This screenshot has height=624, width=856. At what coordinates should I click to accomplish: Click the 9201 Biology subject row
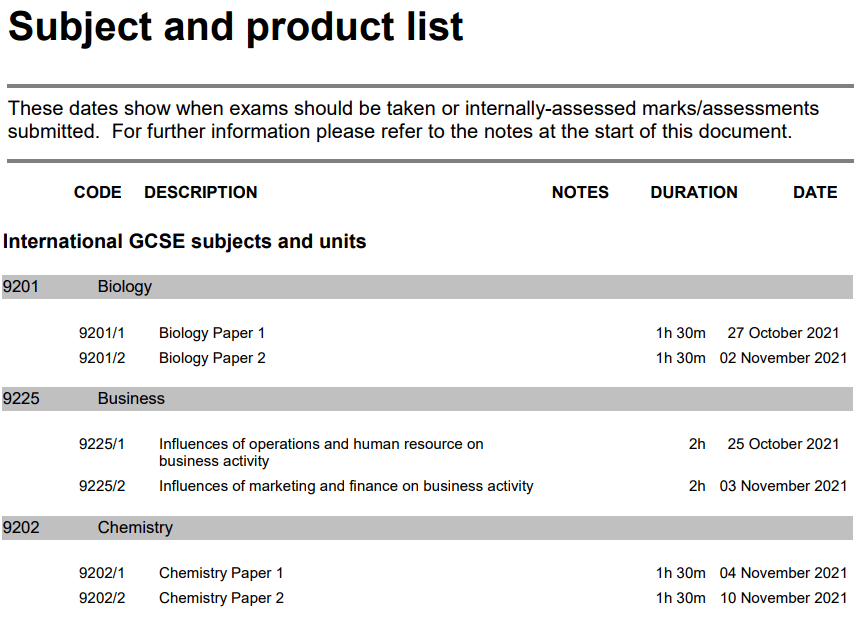(x=125, y=287)
